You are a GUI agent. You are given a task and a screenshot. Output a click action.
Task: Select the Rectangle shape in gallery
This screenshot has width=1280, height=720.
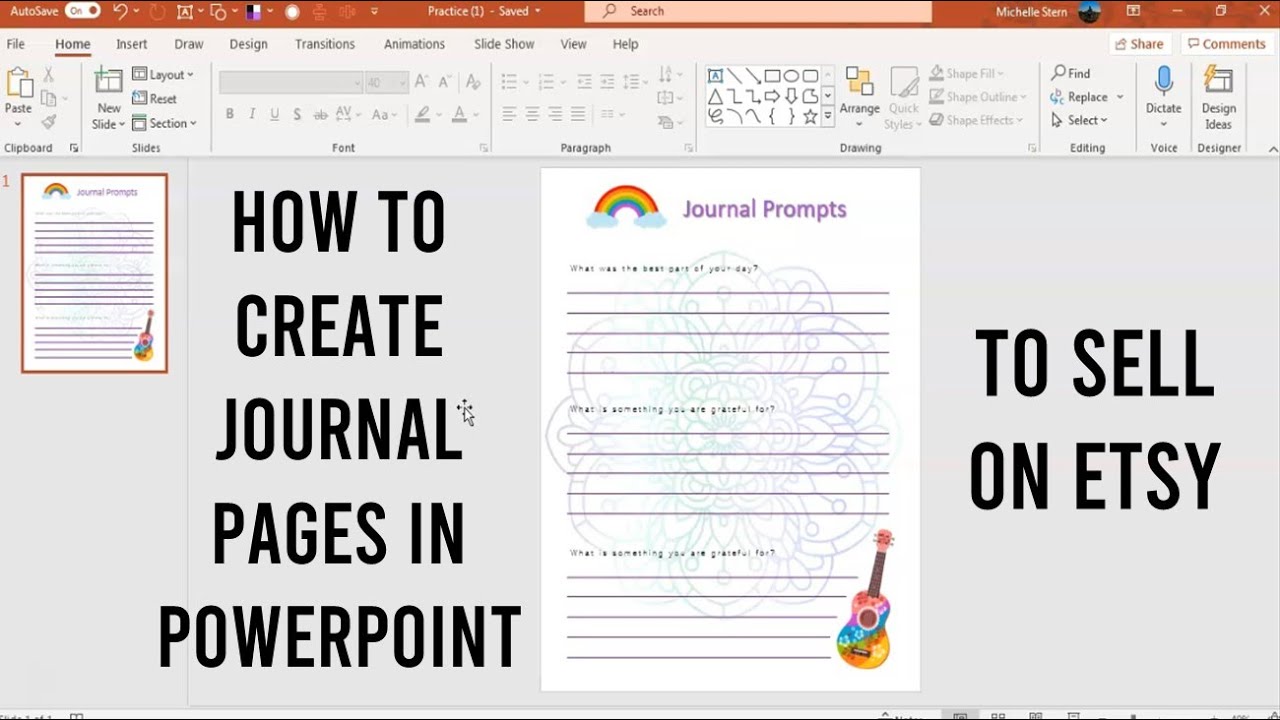pos(772,76)
